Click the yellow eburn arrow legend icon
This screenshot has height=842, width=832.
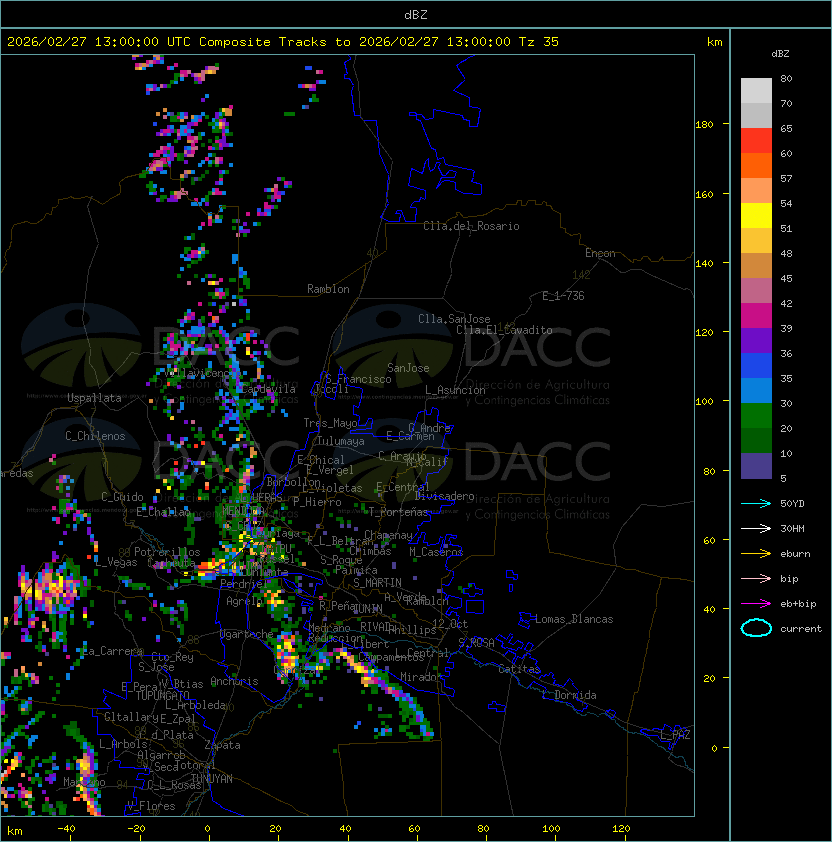coord(756,554)
